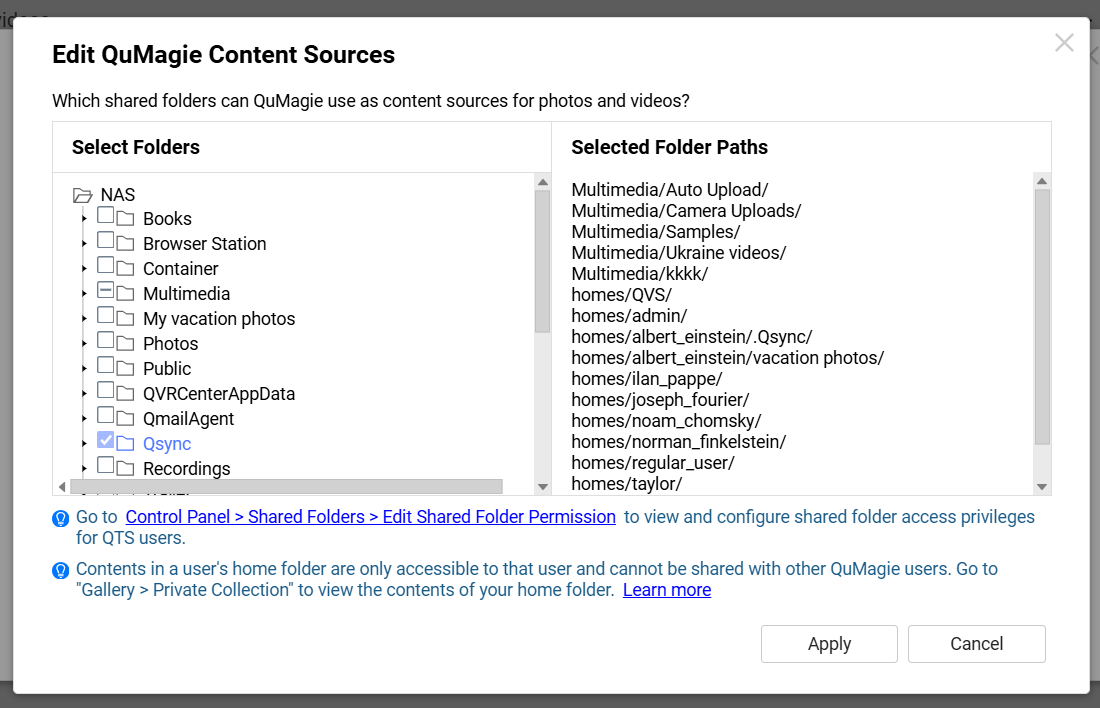Open the Edit Shared Folder Permission link

click(x=370, y=517)
